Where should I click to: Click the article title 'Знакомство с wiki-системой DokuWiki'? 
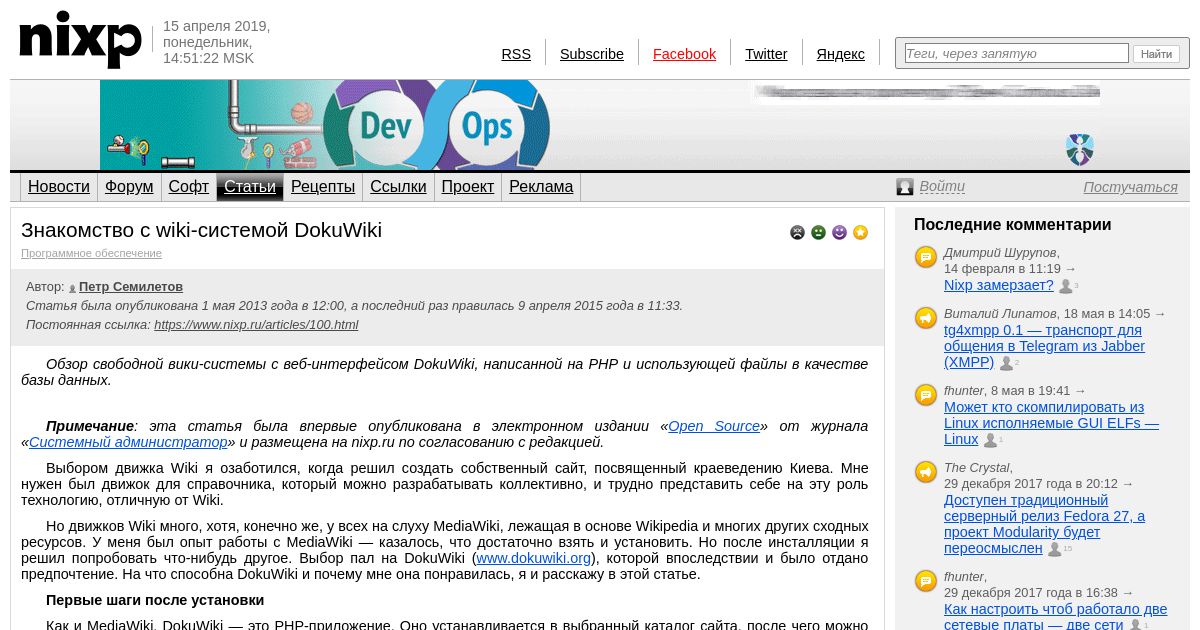click(x=201, y=230)
